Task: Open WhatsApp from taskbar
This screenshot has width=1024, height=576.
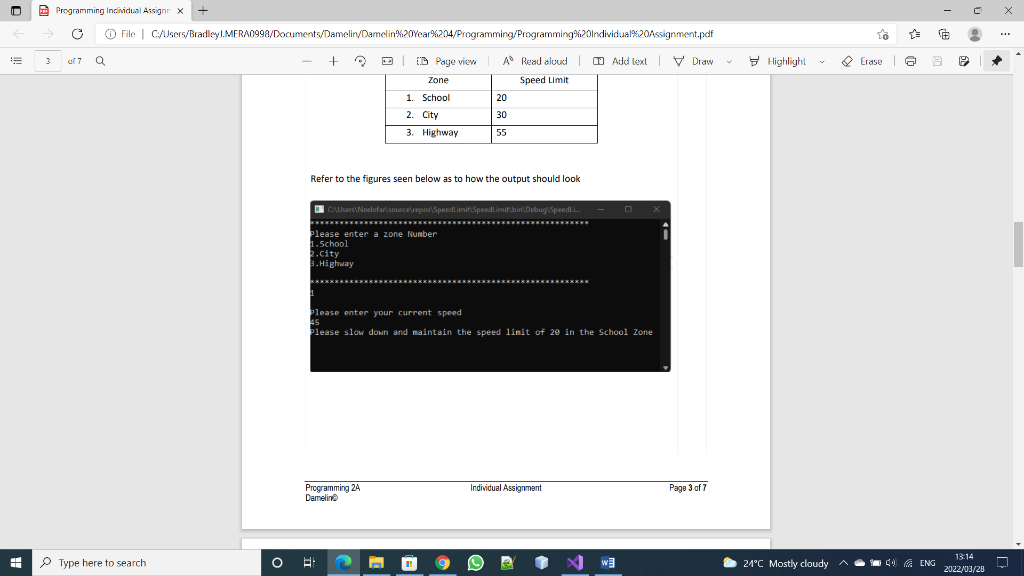Action: point(475,562)
